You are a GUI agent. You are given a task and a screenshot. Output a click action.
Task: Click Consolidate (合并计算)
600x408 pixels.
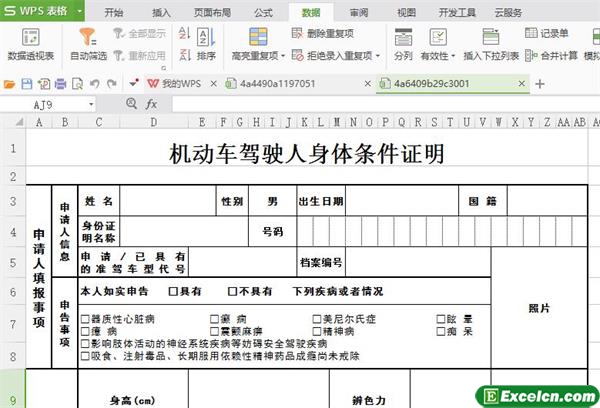pyautogui.click(x=551, y=56)
